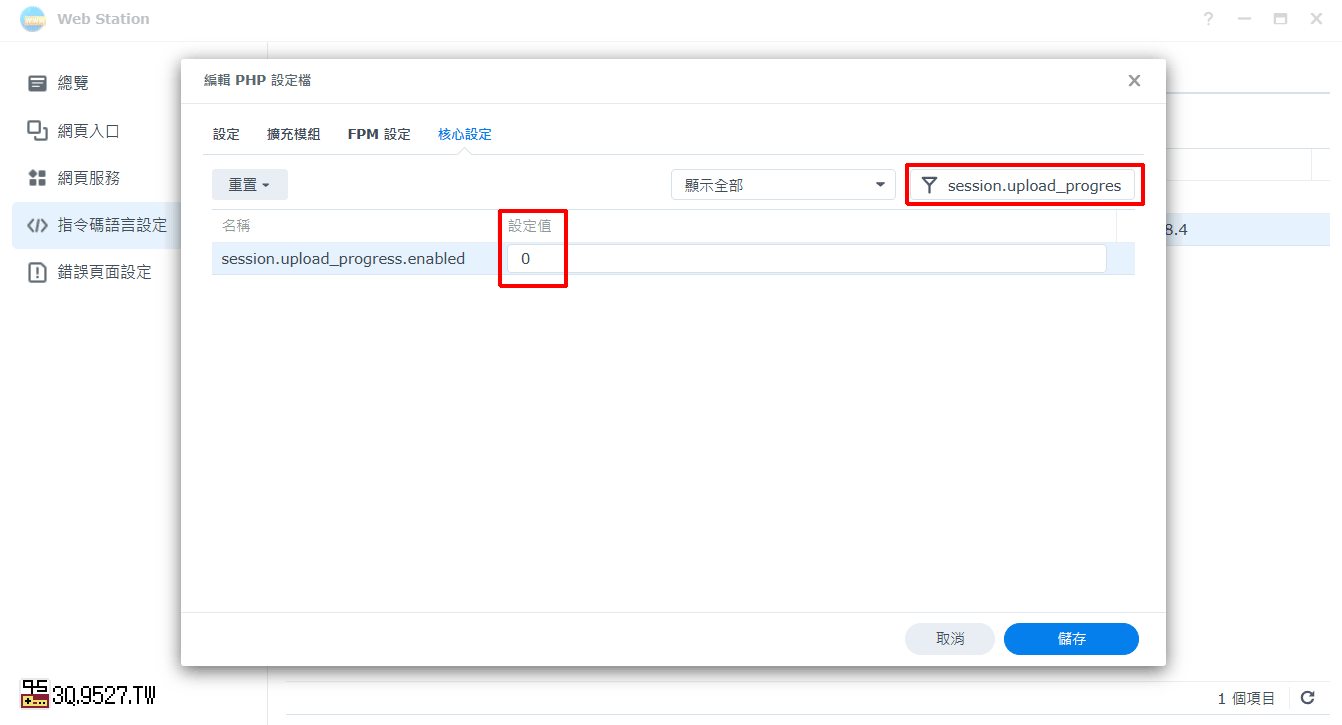1342x725 pixels.
Task: Refresh the list with the reload icon
Action: point(1307,698)
